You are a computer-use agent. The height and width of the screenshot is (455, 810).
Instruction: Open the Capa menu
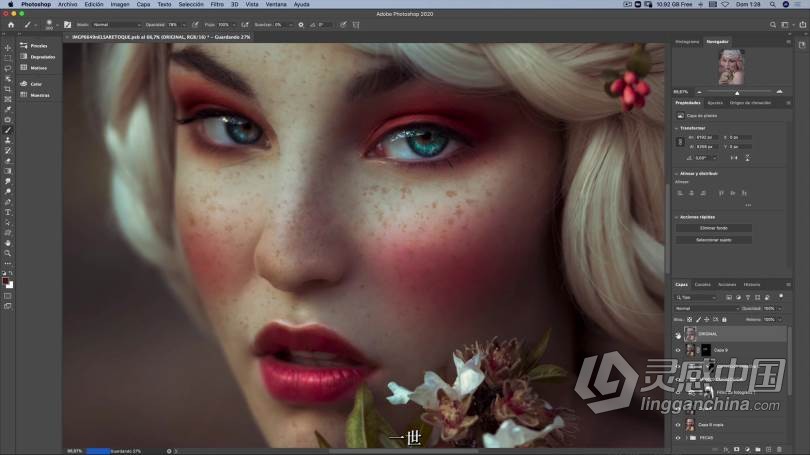tap(143, 4)
